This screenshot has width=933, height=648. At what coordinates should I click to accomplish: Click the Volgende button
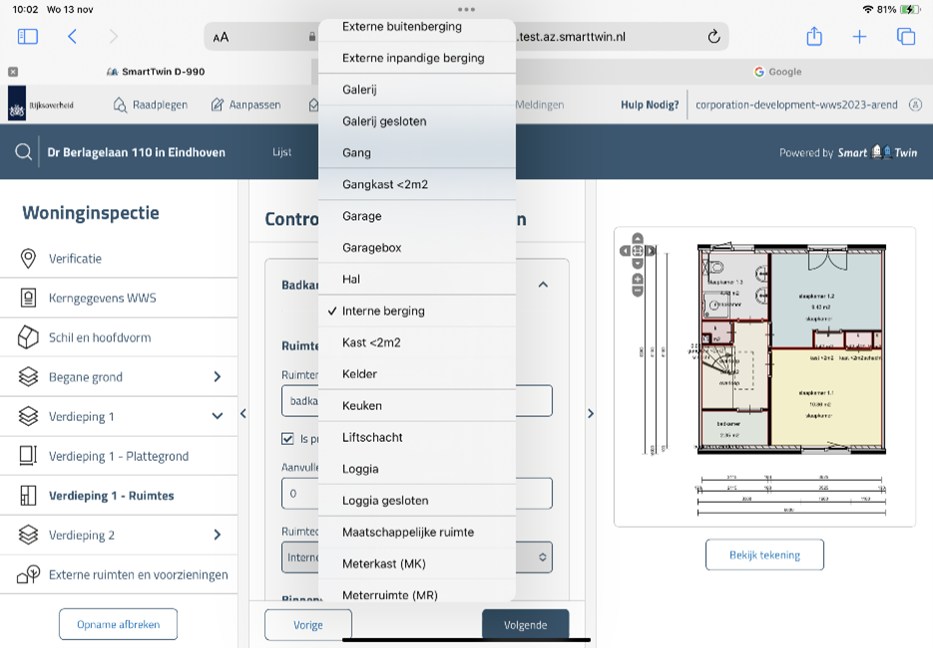coord(525,625)
